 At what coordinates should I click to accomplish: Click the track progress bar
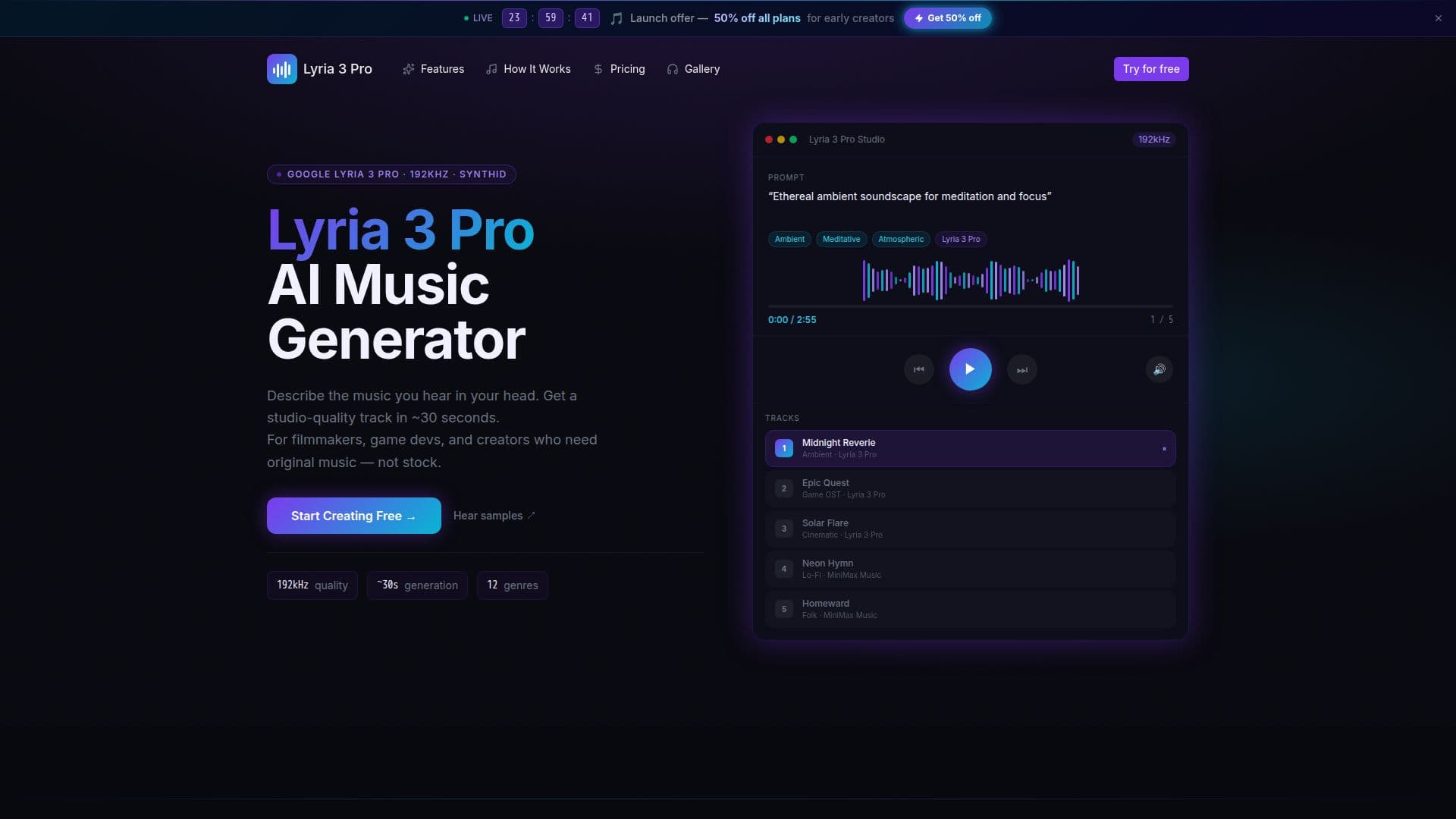[x=970, y=306]
